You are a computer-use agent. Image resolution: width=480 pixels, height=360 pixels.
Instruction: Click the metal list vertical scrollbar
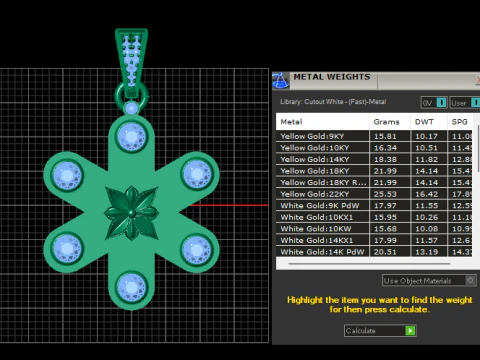coord(479,148)
